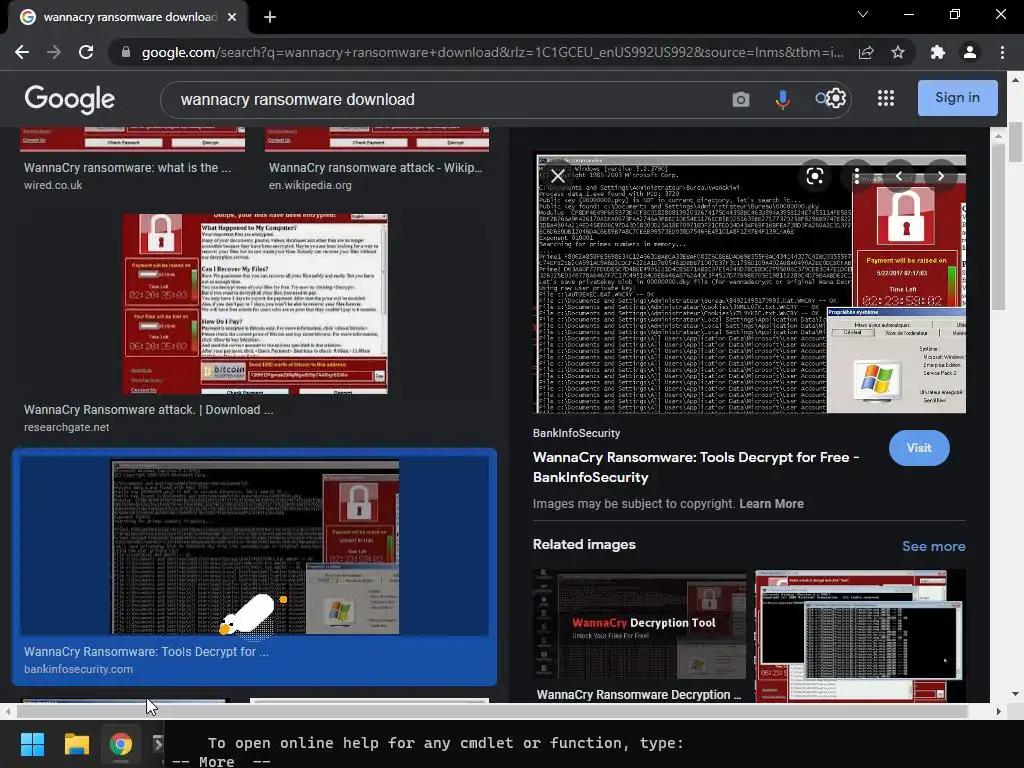Open the large preview image
The height and width of the screenshot is (768, 1024).
coord(750,284)
